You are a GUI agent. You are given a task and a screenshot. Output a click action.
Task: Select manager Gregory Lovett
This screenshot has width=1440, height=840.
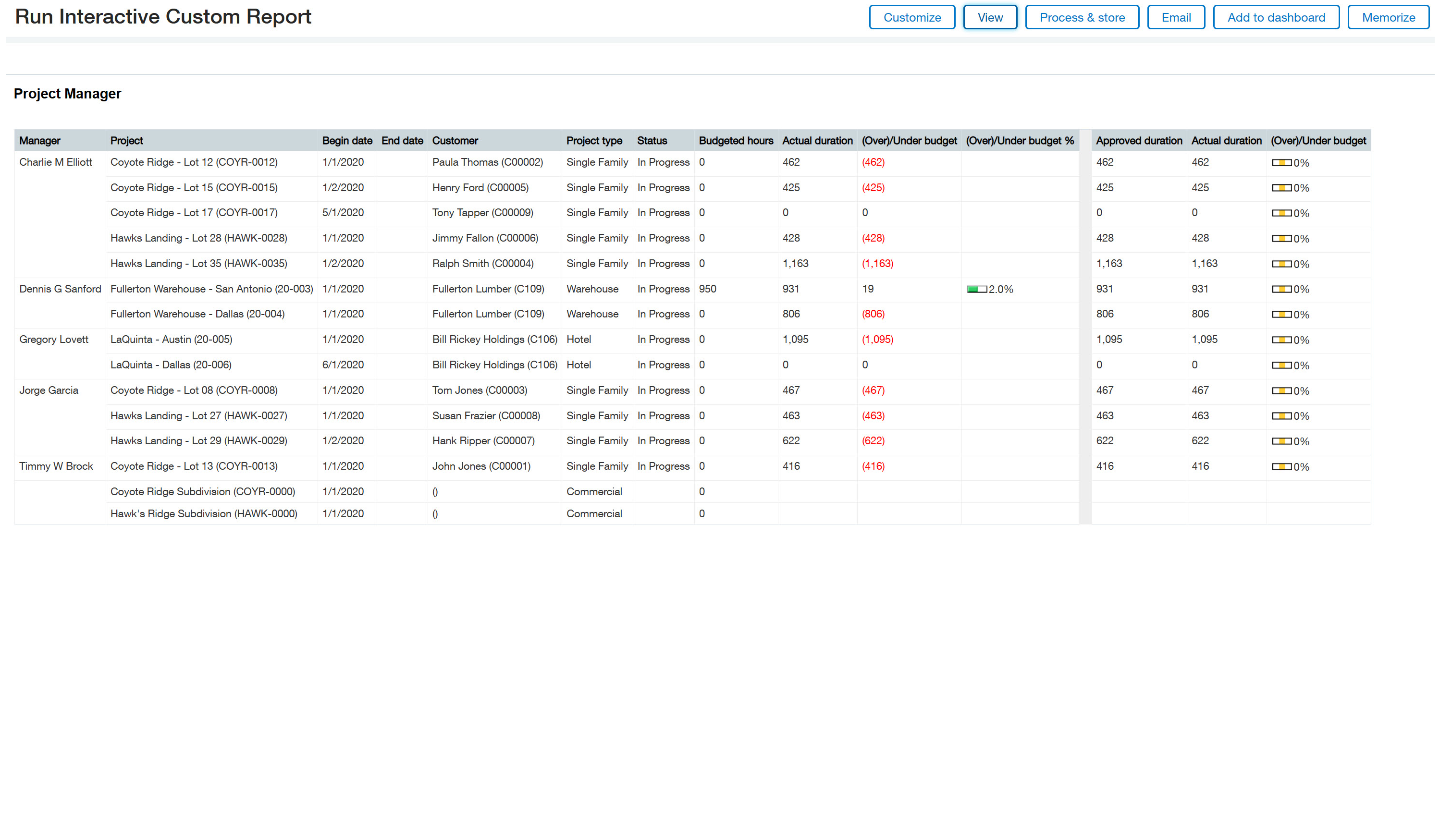click(54, 339)
